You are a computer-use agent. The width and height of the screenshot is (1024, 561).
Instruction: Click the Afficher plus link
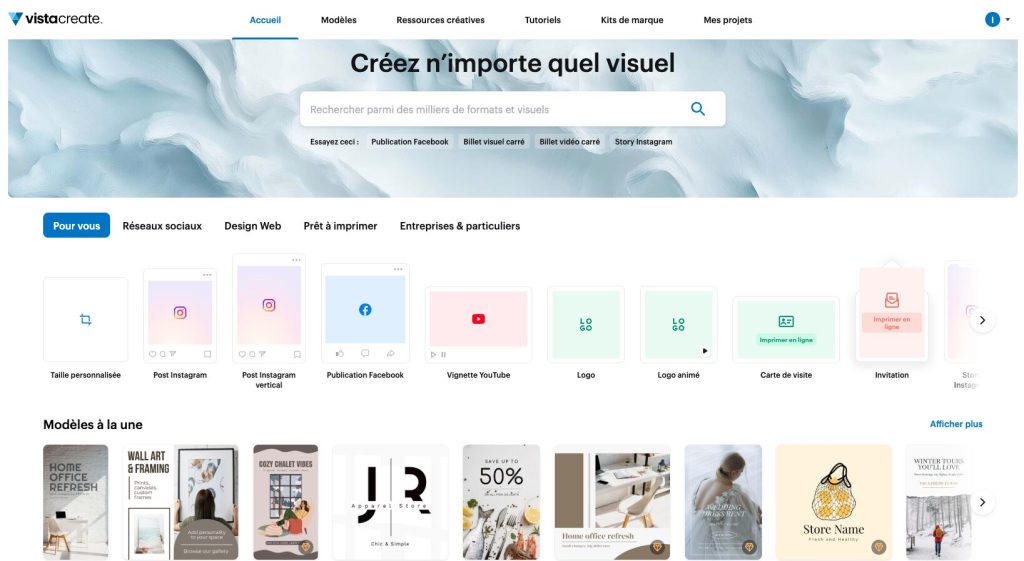(x=956, y=424)
